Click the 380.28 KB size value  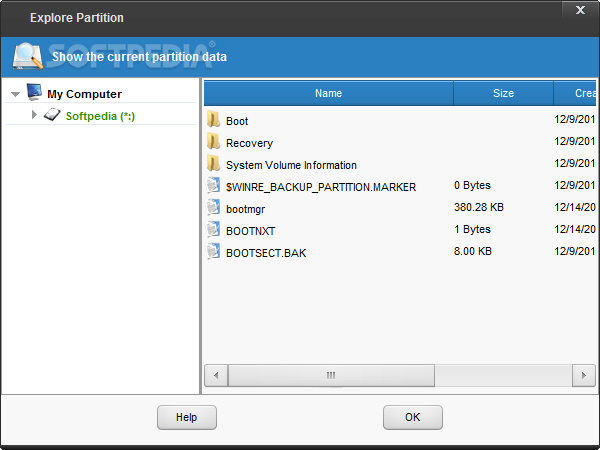[x=479, y=207]
